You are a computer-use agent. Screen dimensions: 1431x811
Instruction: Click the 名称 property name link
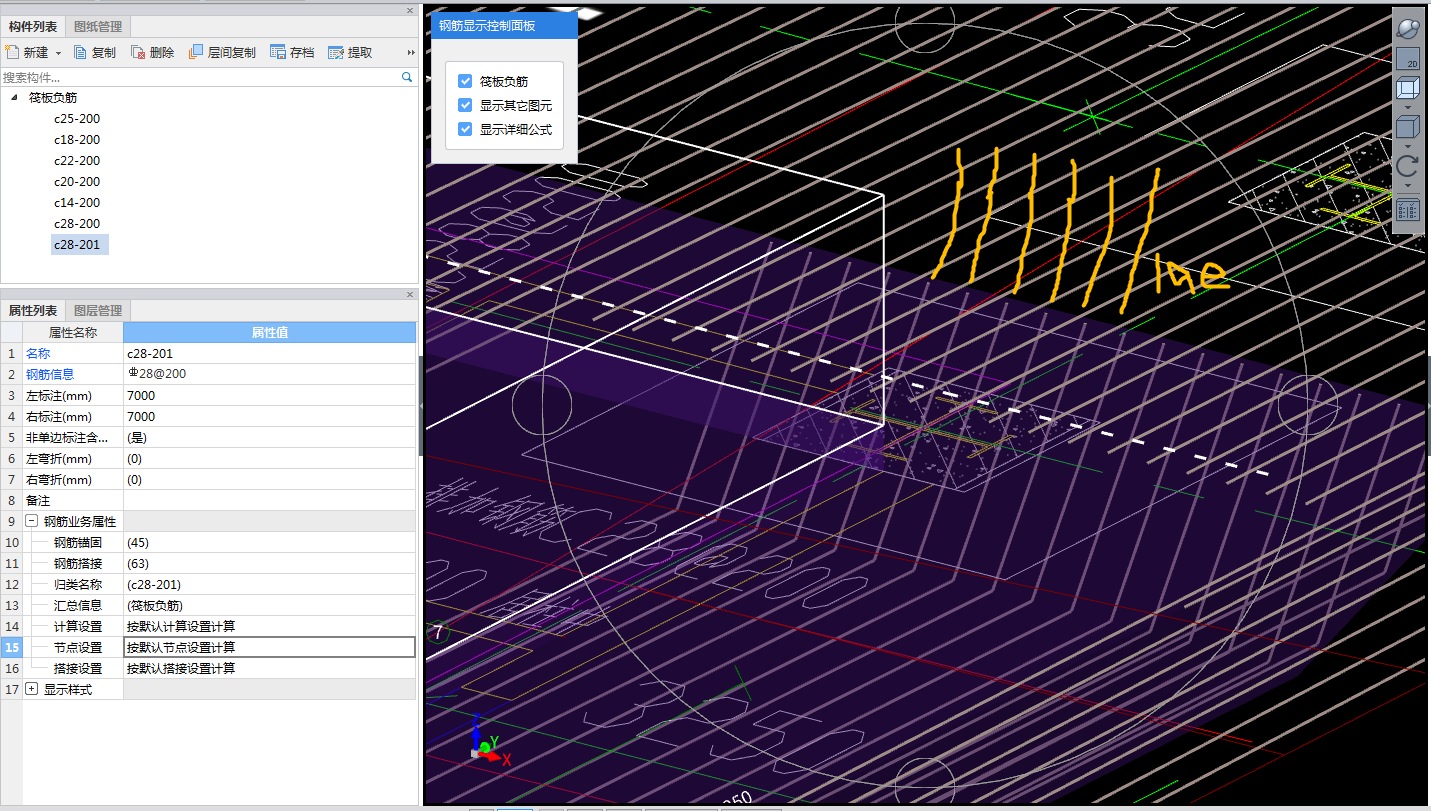(38, 353)
